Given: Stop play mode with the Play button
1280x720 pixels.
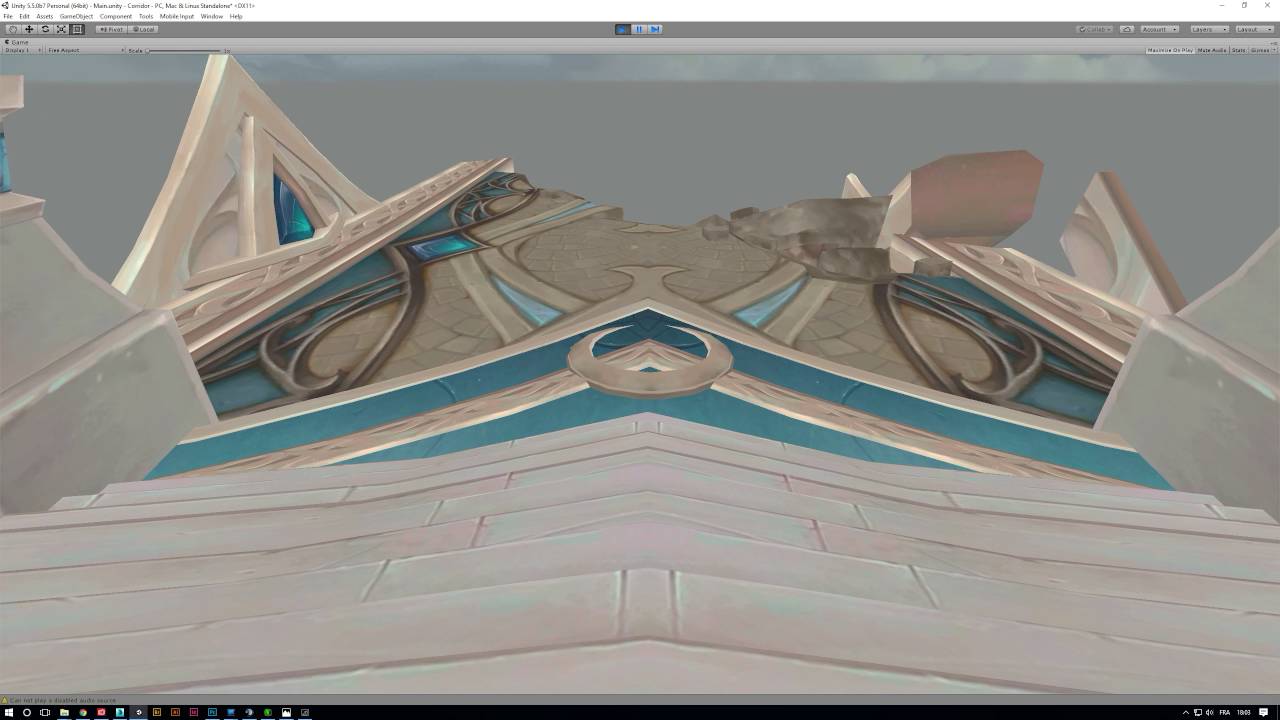Looking at the screenshot, I should click(x=623, y=29).
